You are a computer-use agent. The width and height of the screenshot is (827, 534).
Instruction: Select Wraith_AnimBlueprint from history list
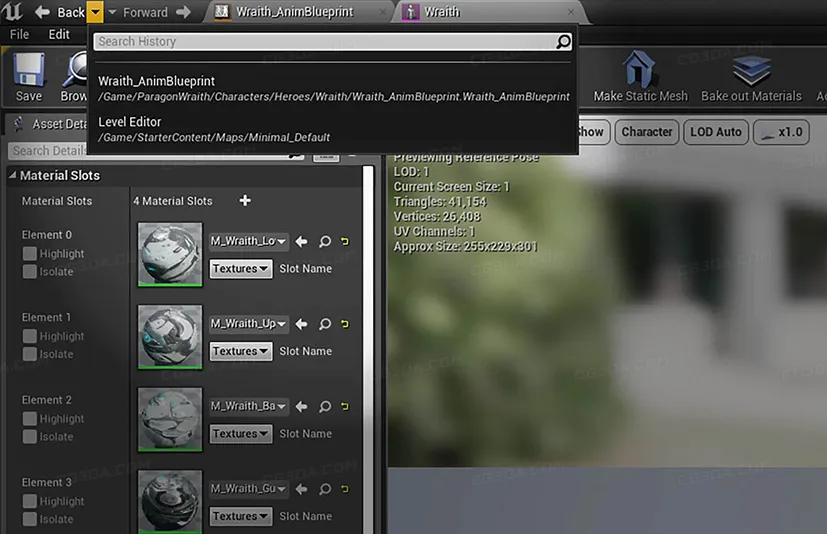333,88
